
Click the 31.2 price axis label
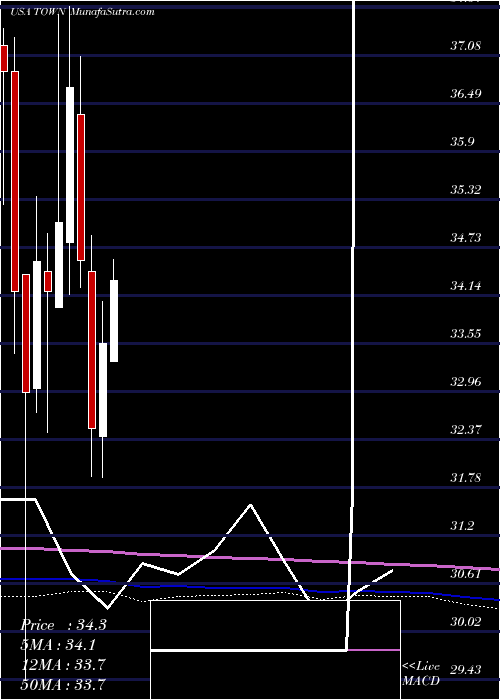pos(462,525)
